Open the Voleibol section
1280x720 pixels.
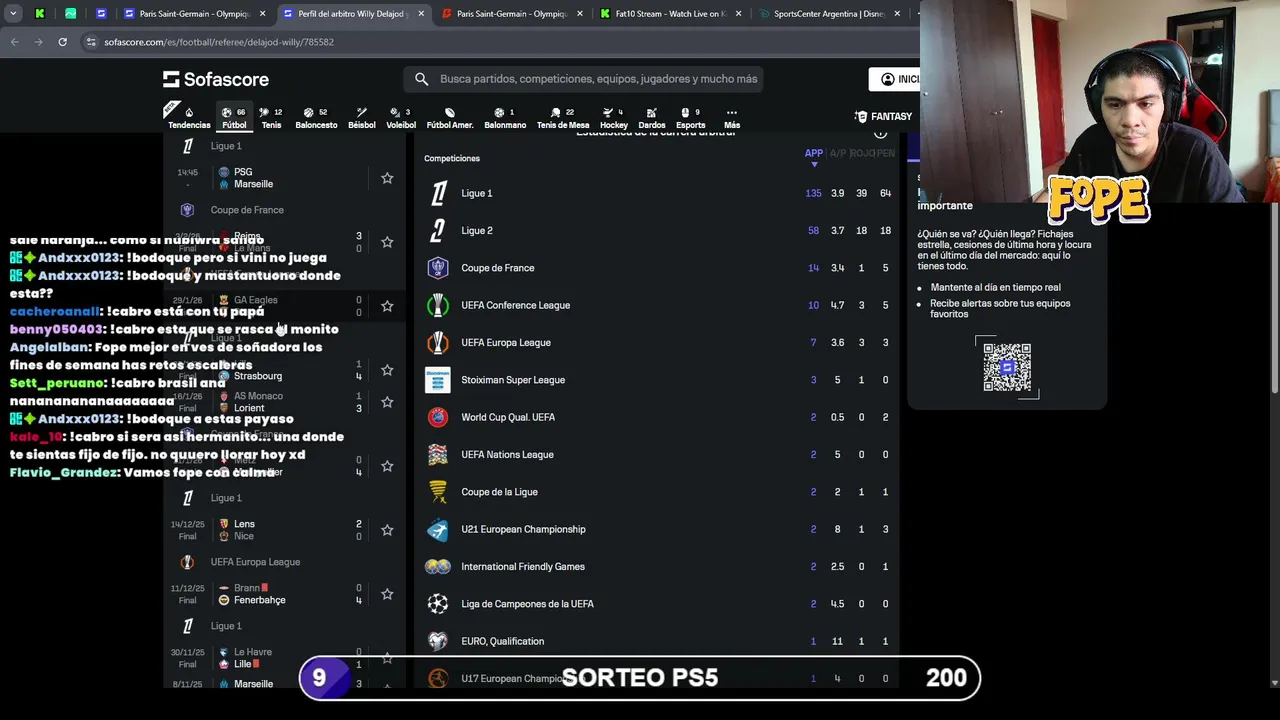tap(401, 118)
